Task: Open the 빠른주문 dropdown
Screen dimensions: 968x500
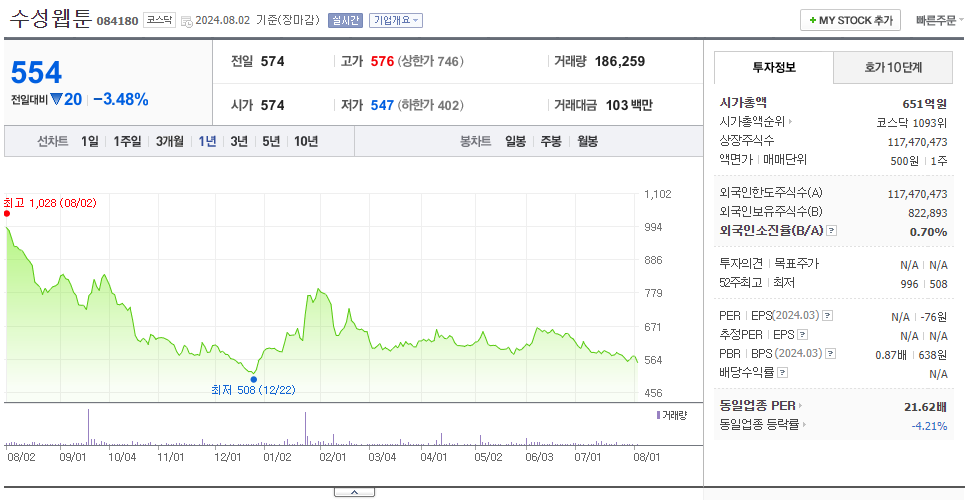Action: (940, 20)
